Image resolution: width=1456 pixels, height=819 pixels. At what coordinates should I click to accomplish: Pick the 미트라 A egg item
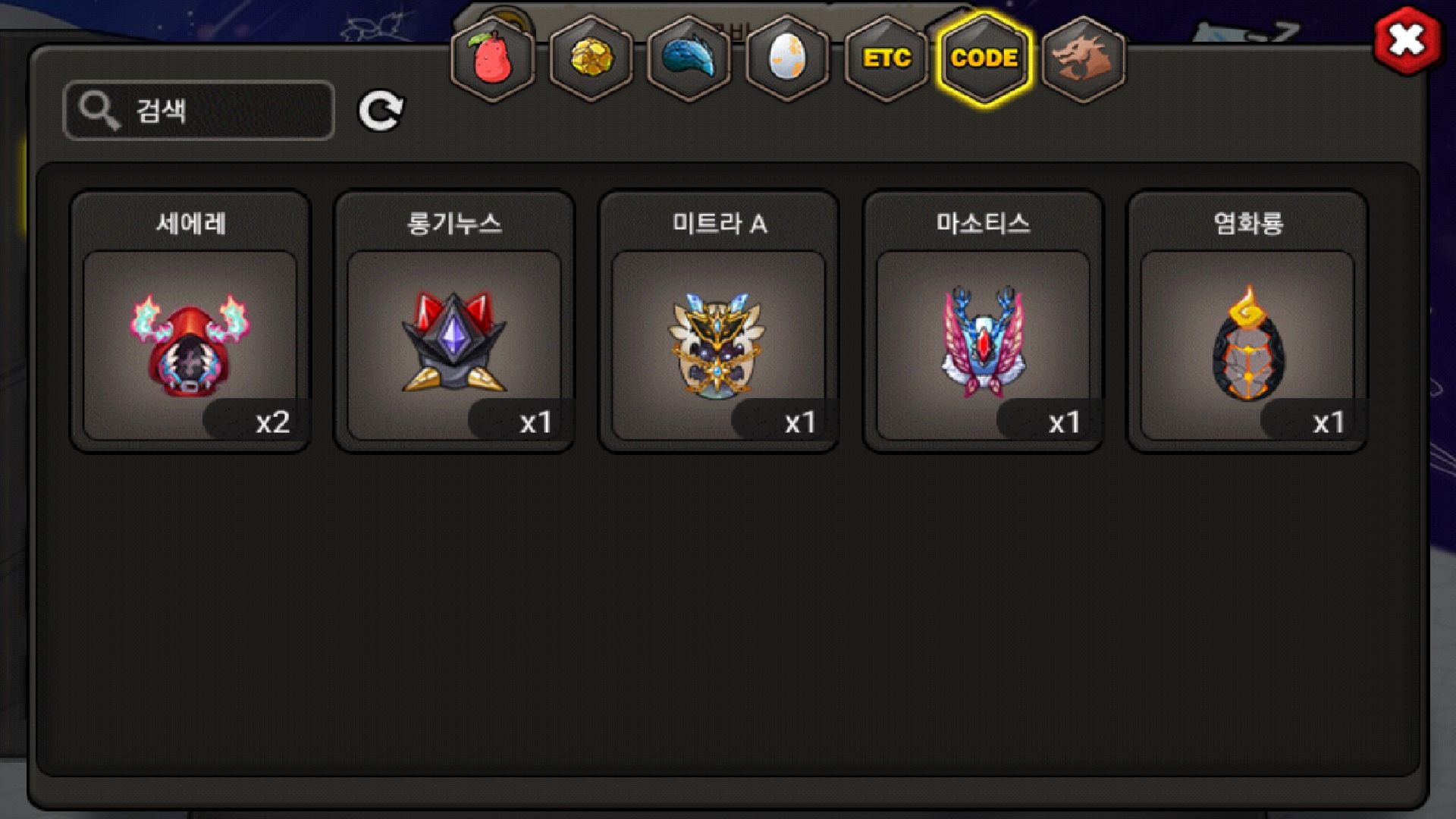(718, 322)
